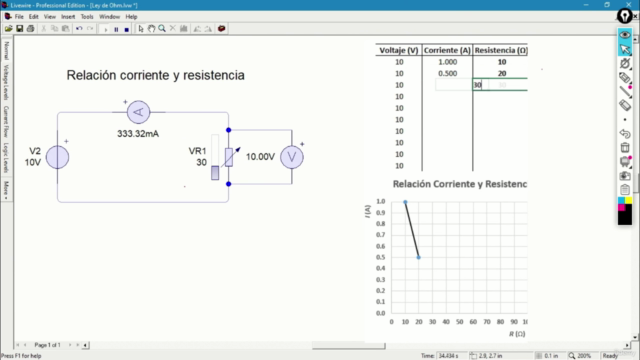Open the Window menu
Viewport: 640px width, 360px height.
[x=109, y=17]
